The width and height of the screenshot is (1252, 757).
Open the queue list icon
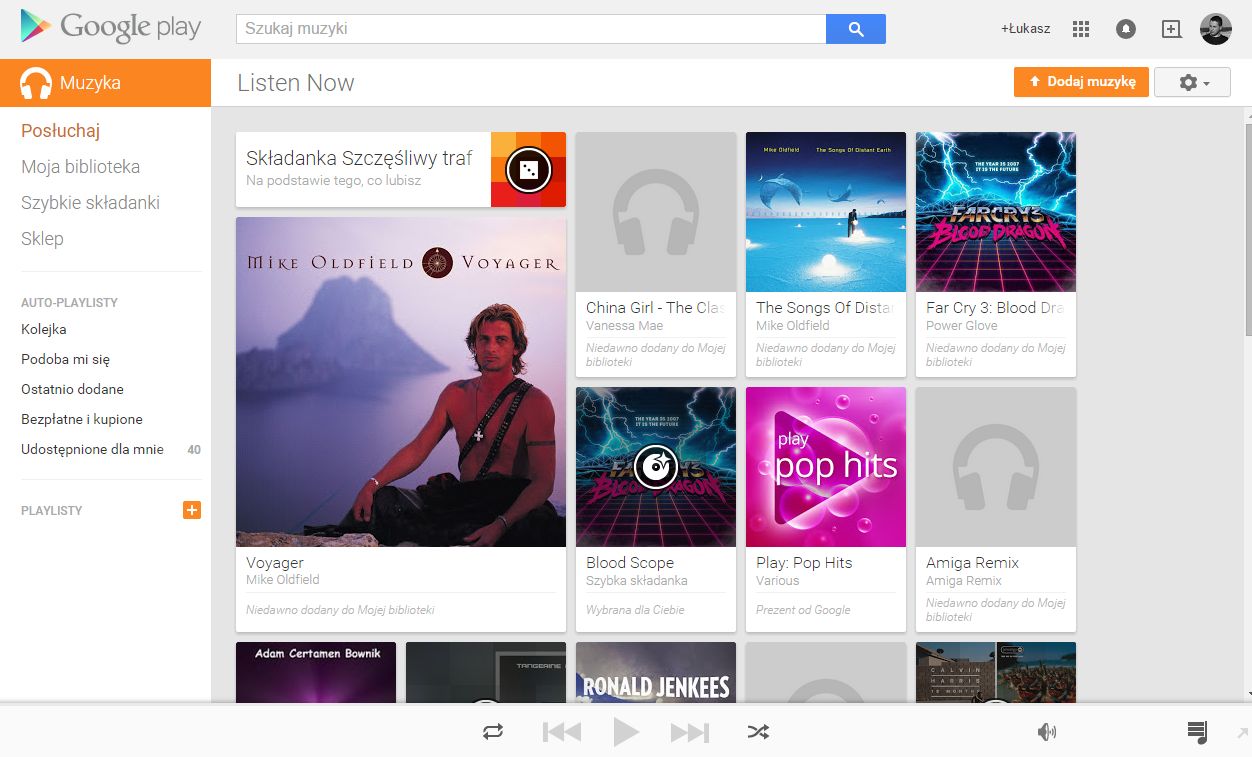[1197, 732]
